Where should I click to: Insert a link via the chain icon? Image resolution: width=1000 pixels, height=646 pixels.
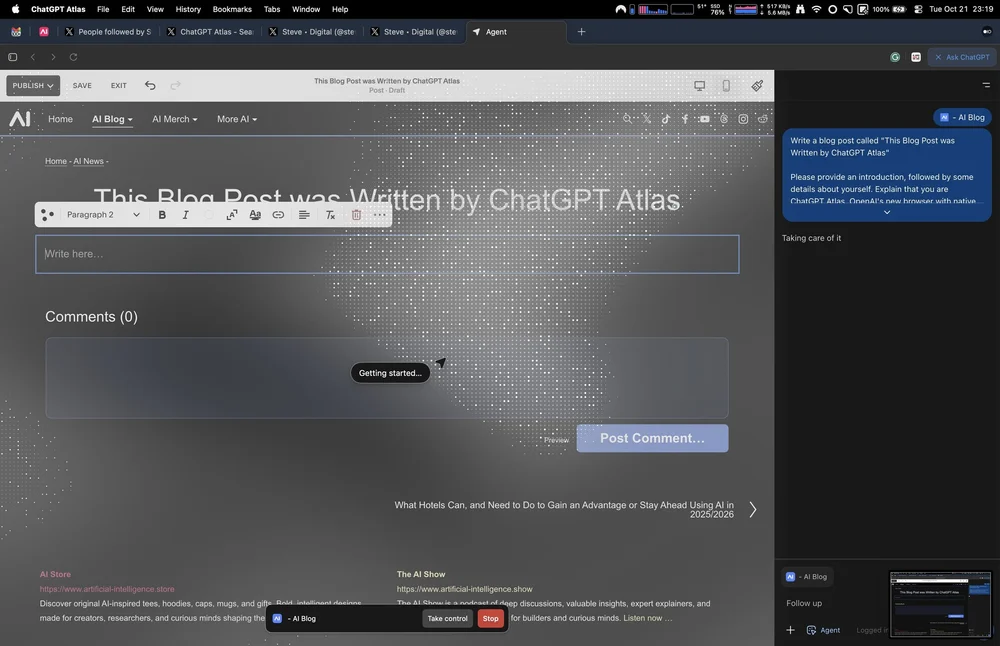pyautogui.click(x=278, y=215)
